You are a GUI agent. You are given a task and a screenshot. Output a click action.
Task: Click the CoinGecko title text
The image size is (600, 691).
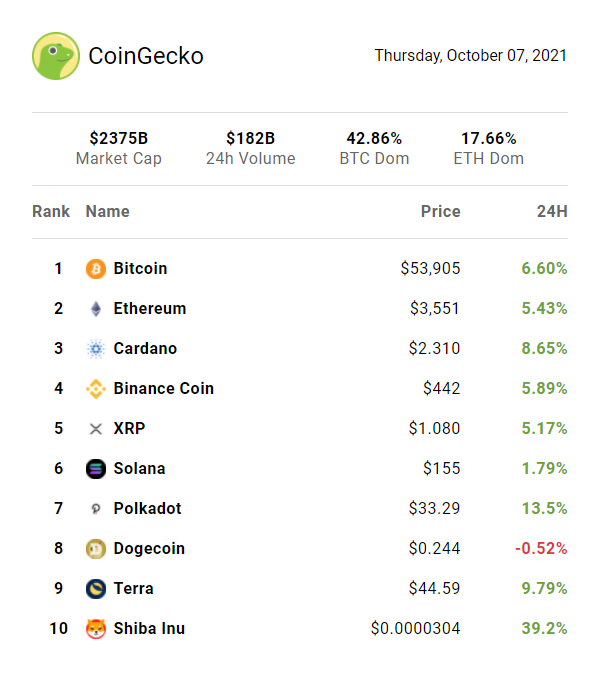point(146,56)
